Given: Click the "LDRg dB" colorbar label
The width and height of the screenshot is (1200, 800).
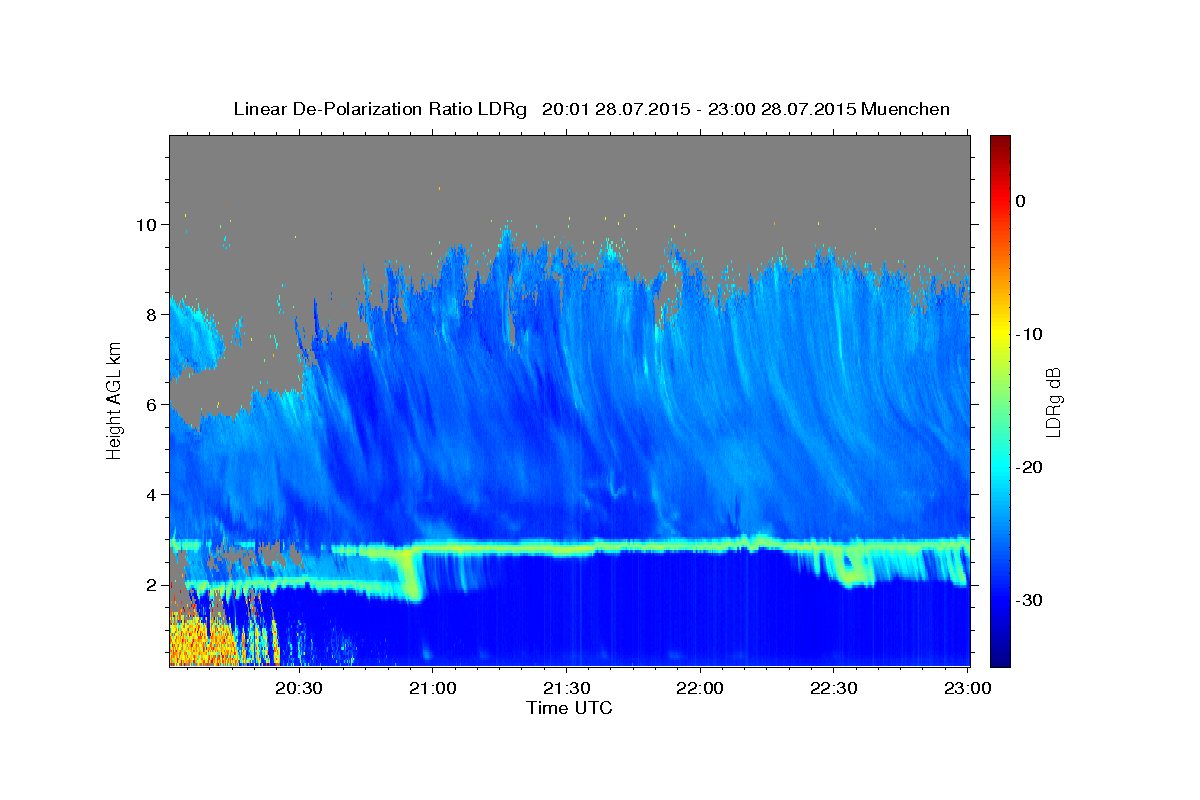Looking at the screenshot, I should (1052, 401).
